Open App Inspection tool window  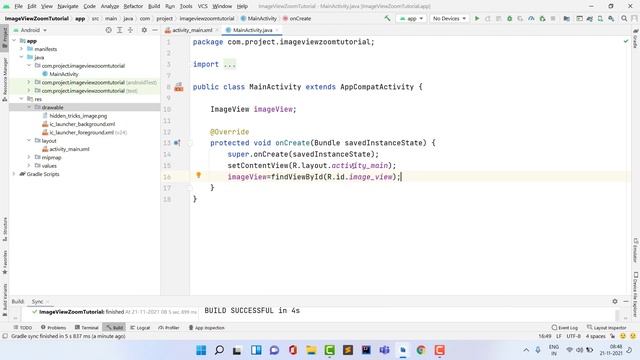pos(207,327)
